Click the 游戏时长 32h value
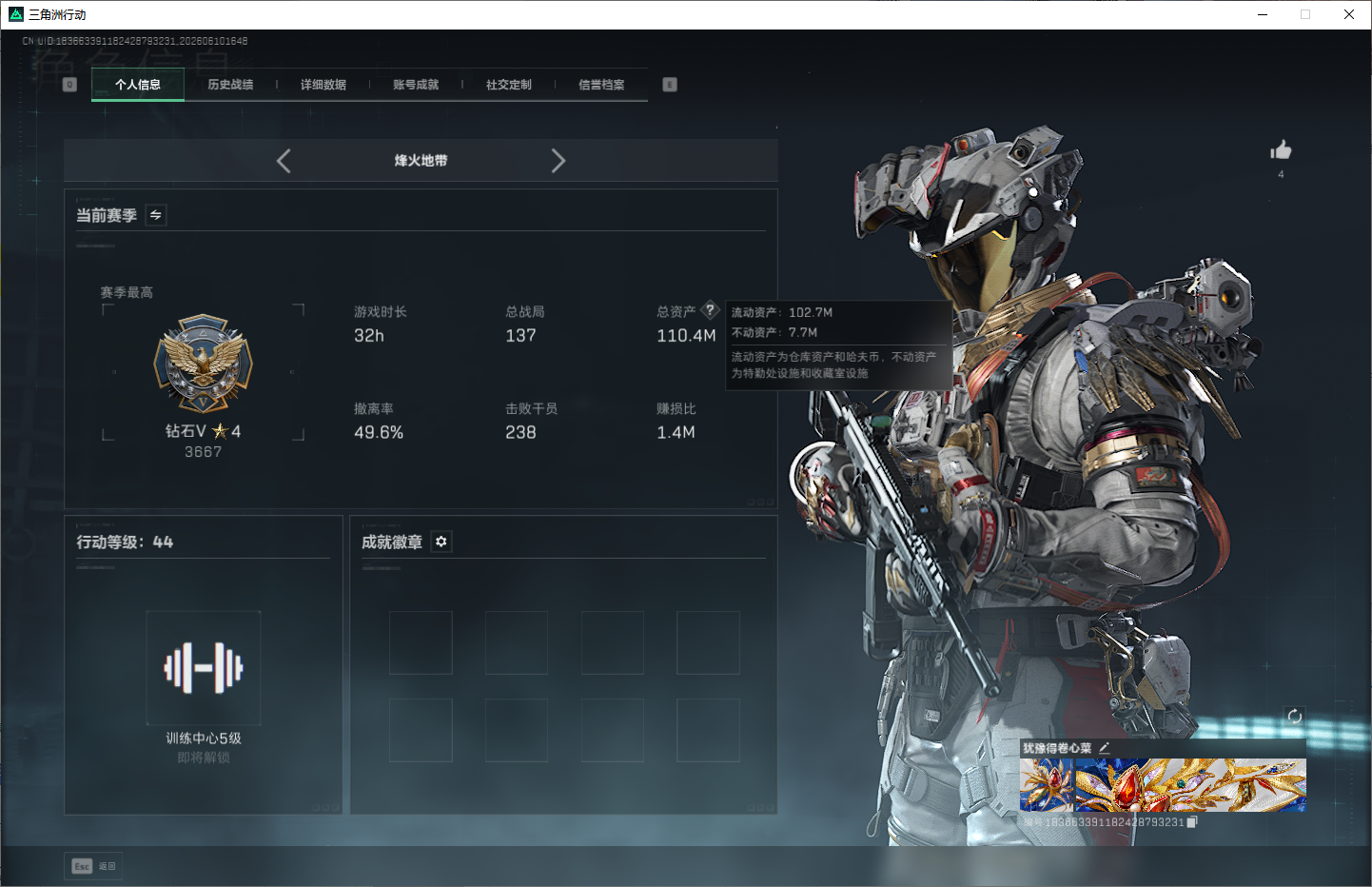 [x=369, y=336]
